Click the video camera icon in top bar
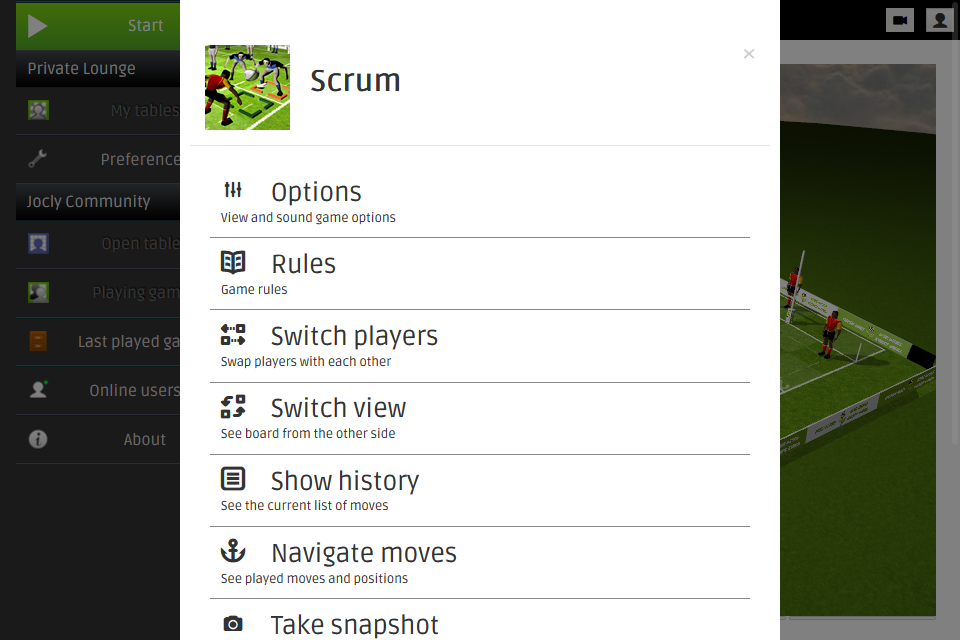Viewport: 960px width, 640px height. coord(900,20)
